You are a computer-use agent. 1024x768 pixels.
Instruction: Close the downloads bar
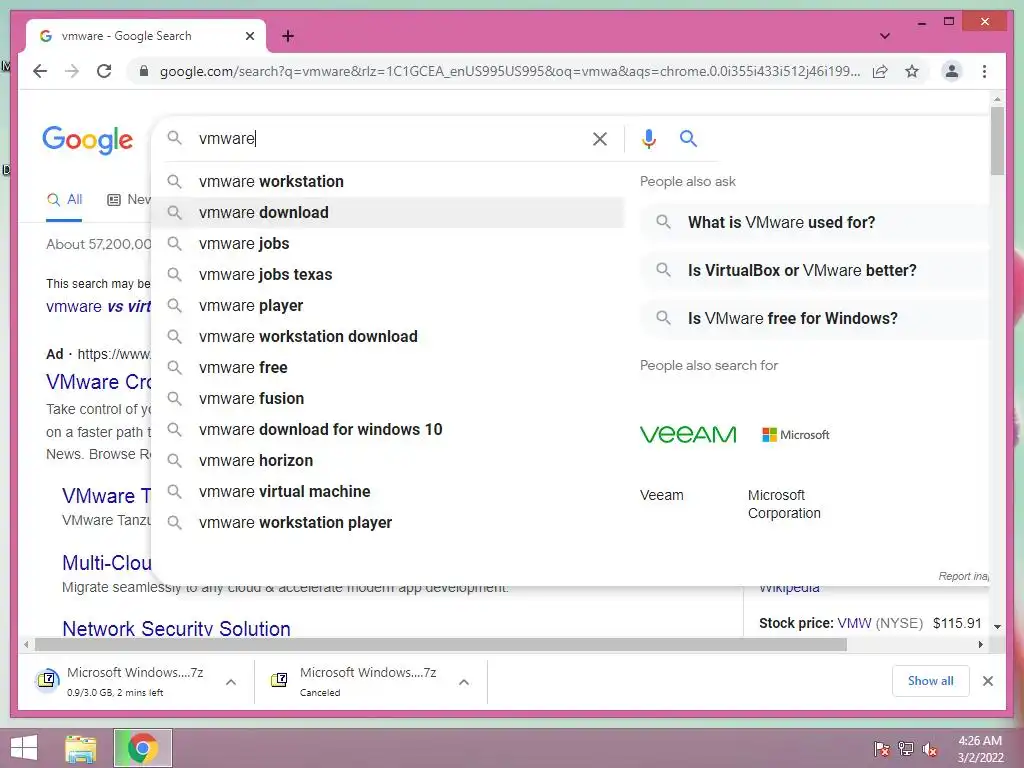point(987,681)
